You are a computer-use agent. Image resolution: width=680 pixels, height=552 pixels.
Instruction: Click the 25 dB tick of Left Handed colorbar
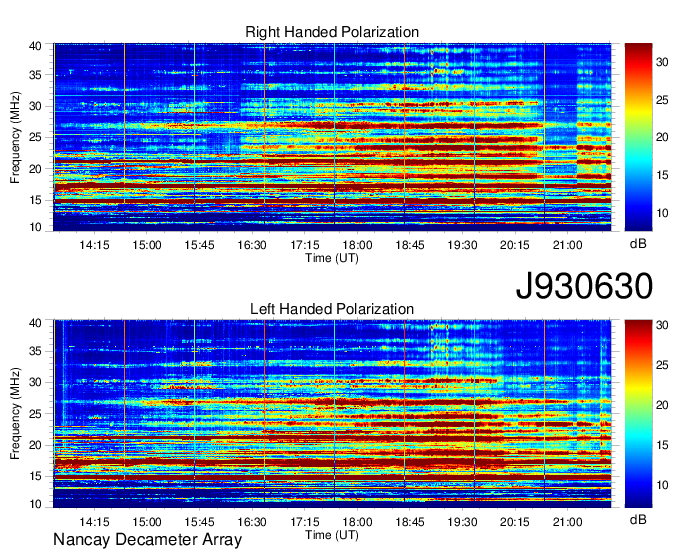(662, 365)
